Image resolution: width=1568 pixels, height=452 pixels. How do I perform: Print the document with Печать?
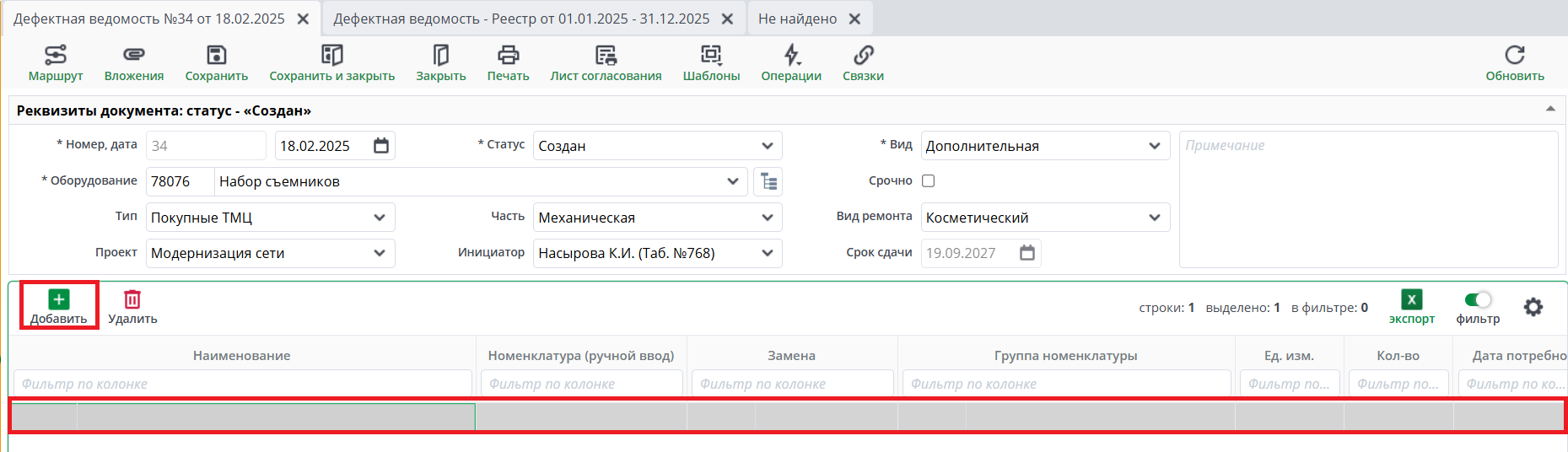tap(508, 56)
